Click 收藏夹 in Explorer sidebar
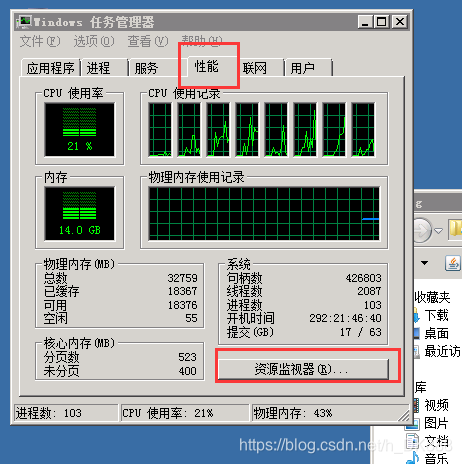 point(432,297)
